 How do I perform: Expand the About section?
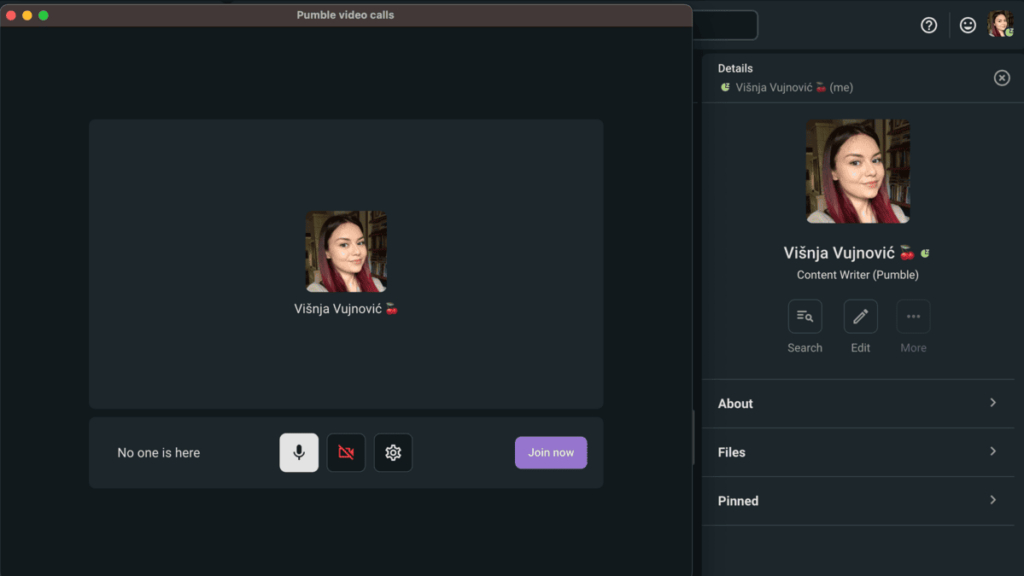[x=857, y=404]
